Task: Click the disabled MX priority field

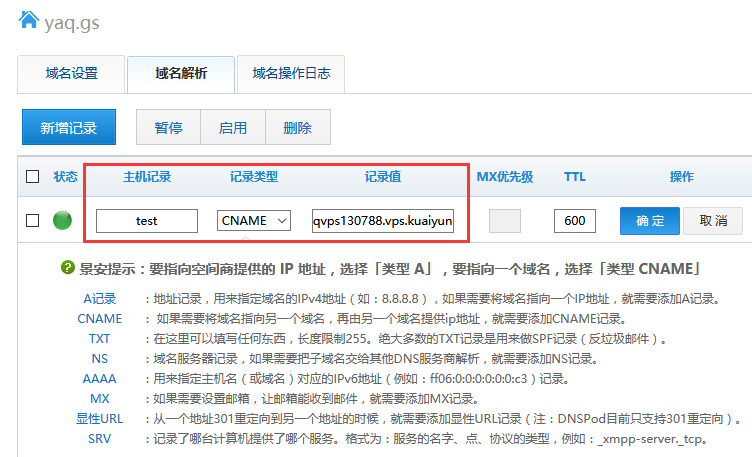Action: (504, 221)
